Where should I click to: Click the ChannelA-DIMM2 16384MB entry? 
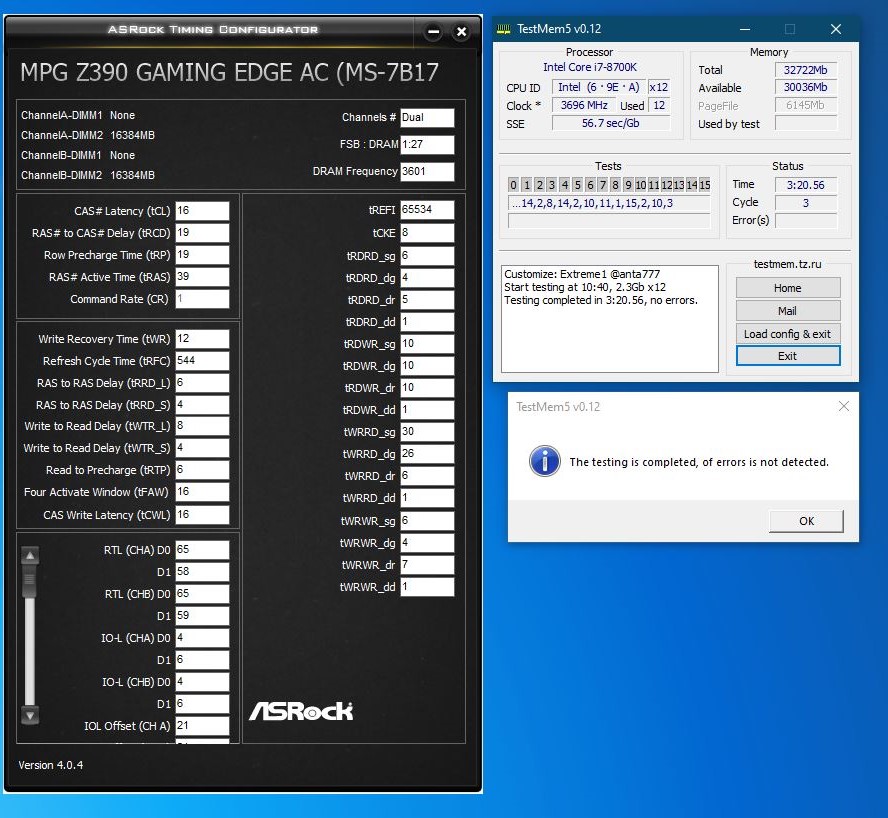(88, 135)
